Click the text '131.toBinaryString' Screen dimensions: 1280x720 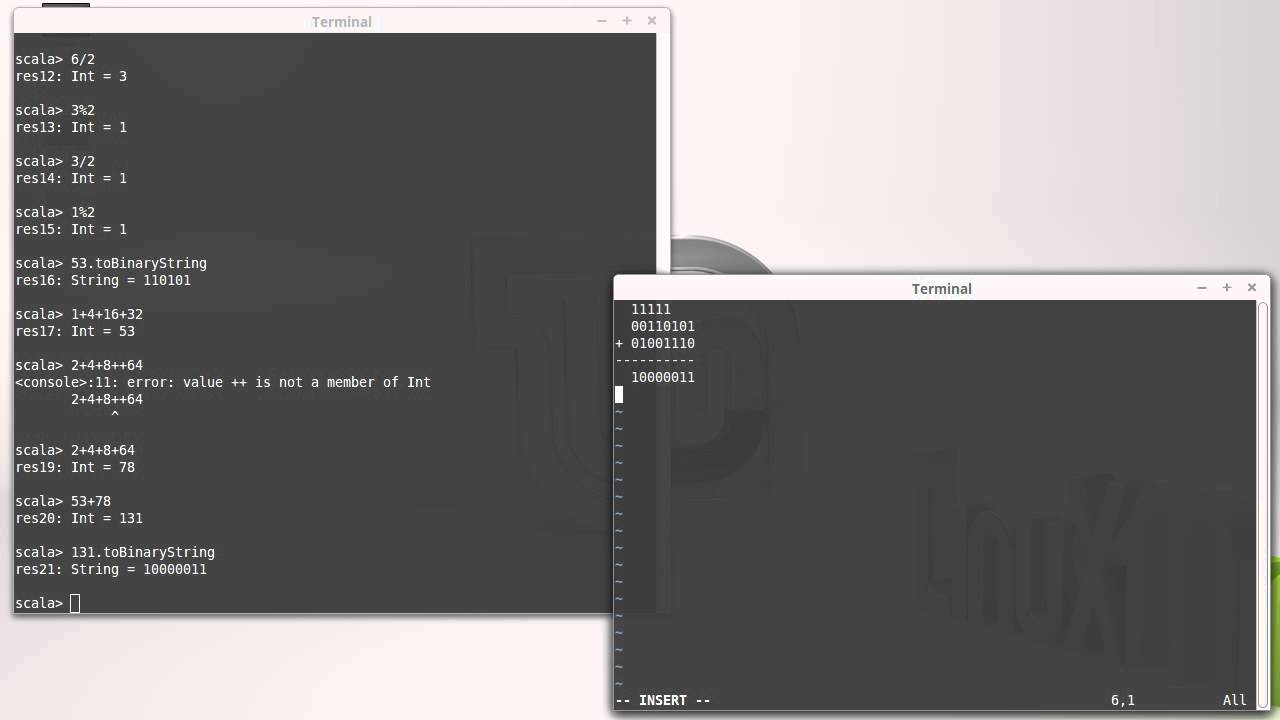point(143,552)
